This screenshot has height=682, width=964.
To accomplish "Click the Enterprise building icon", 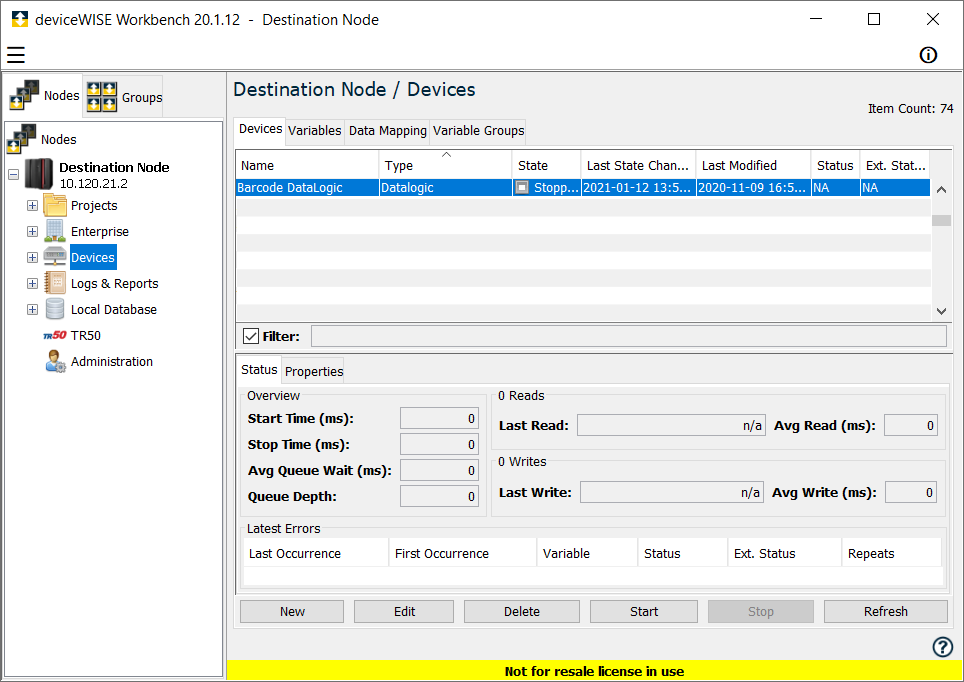I will pos(55,231).
